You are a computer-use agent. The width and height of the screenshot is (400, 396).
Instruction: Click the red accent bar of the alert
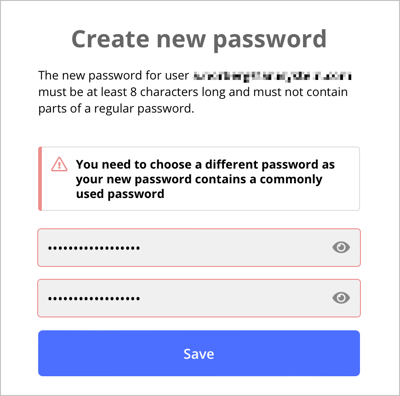pyautogui.click(x=40, y=179)
